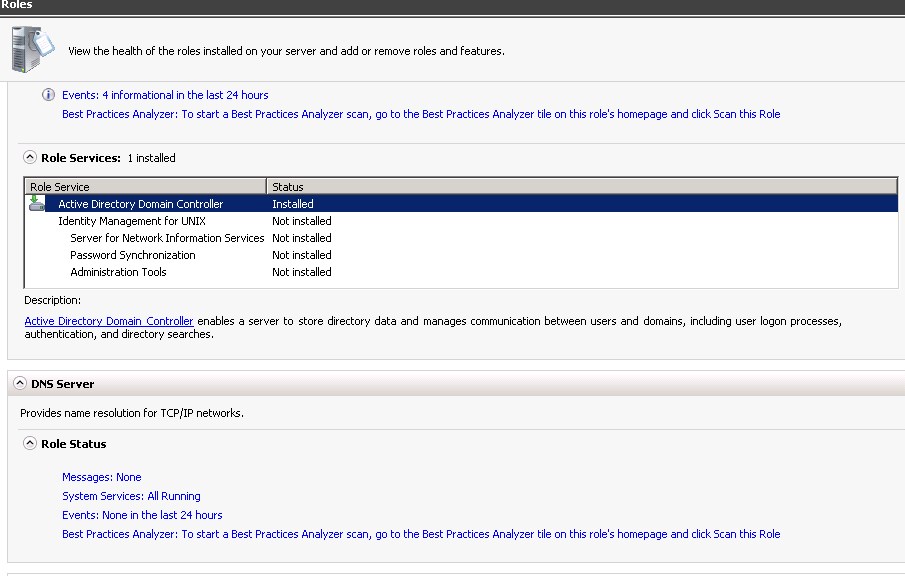Select the Administration Tools row
The image size is (905, 576).
461,272
